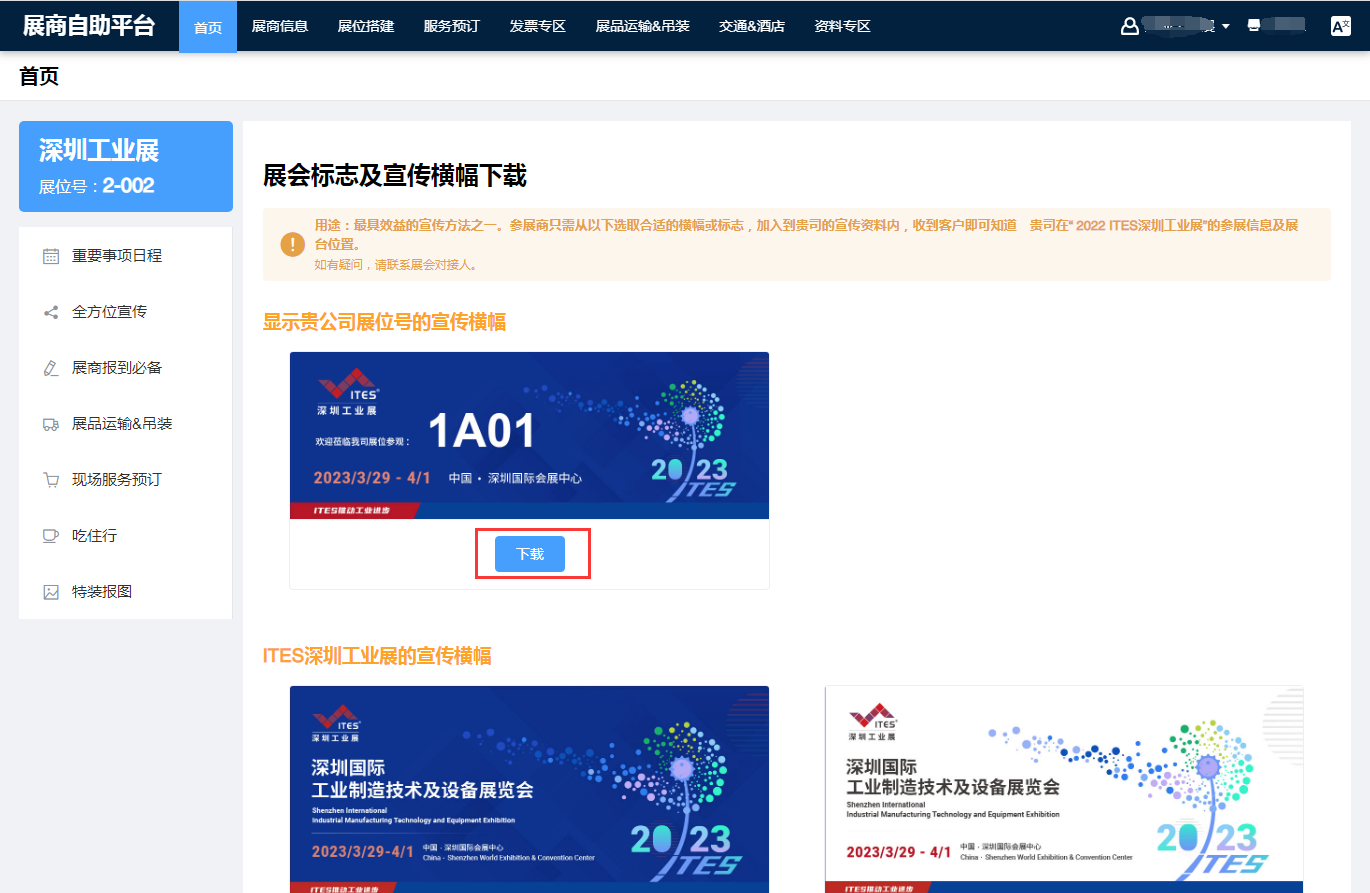Click the user account avatar icon
Image resolution: width=1370 pixels, height=893 pixels.
click(1130, 26)
